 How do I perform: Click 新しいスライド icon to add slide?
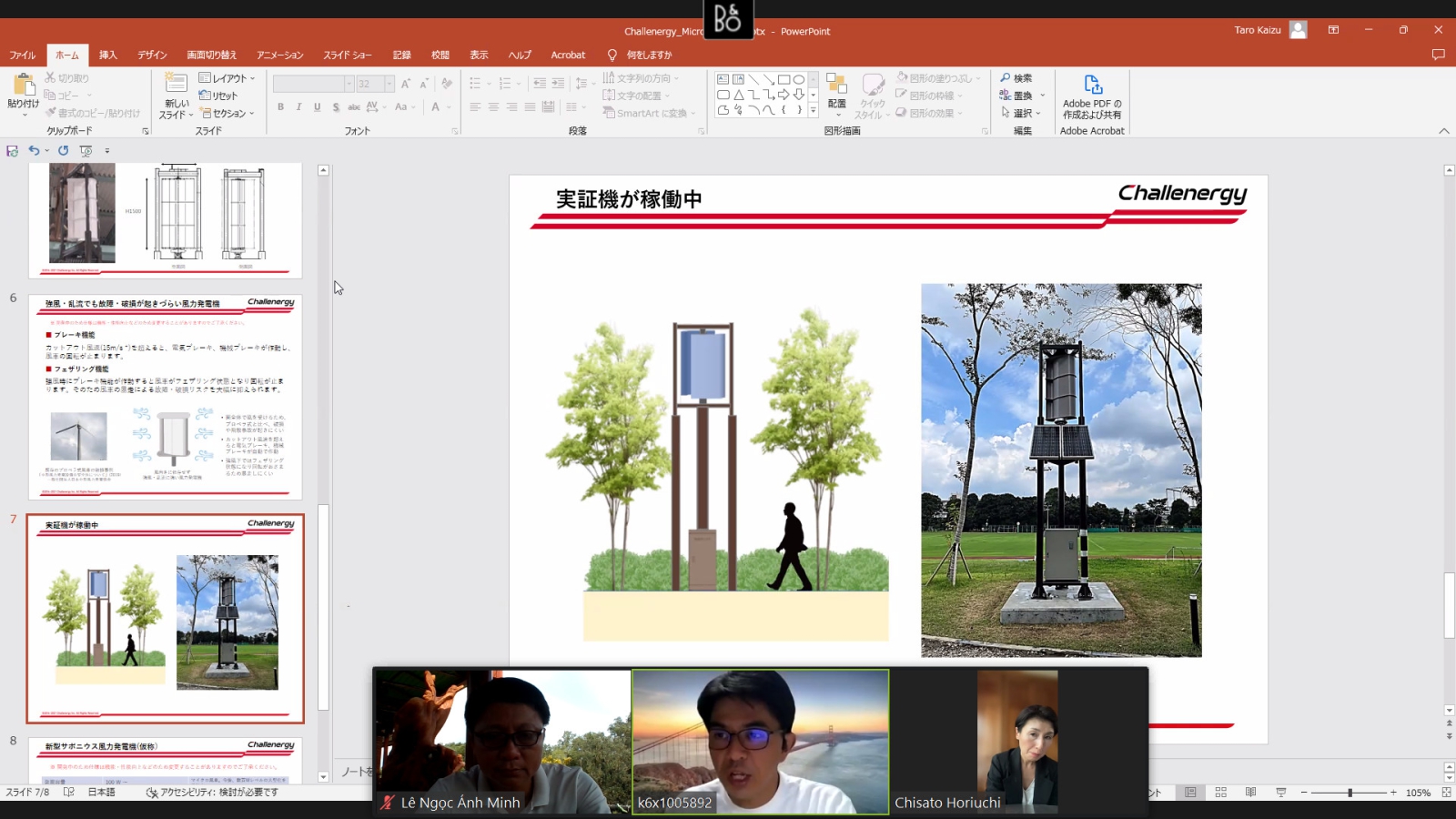(x=176, y=84)
